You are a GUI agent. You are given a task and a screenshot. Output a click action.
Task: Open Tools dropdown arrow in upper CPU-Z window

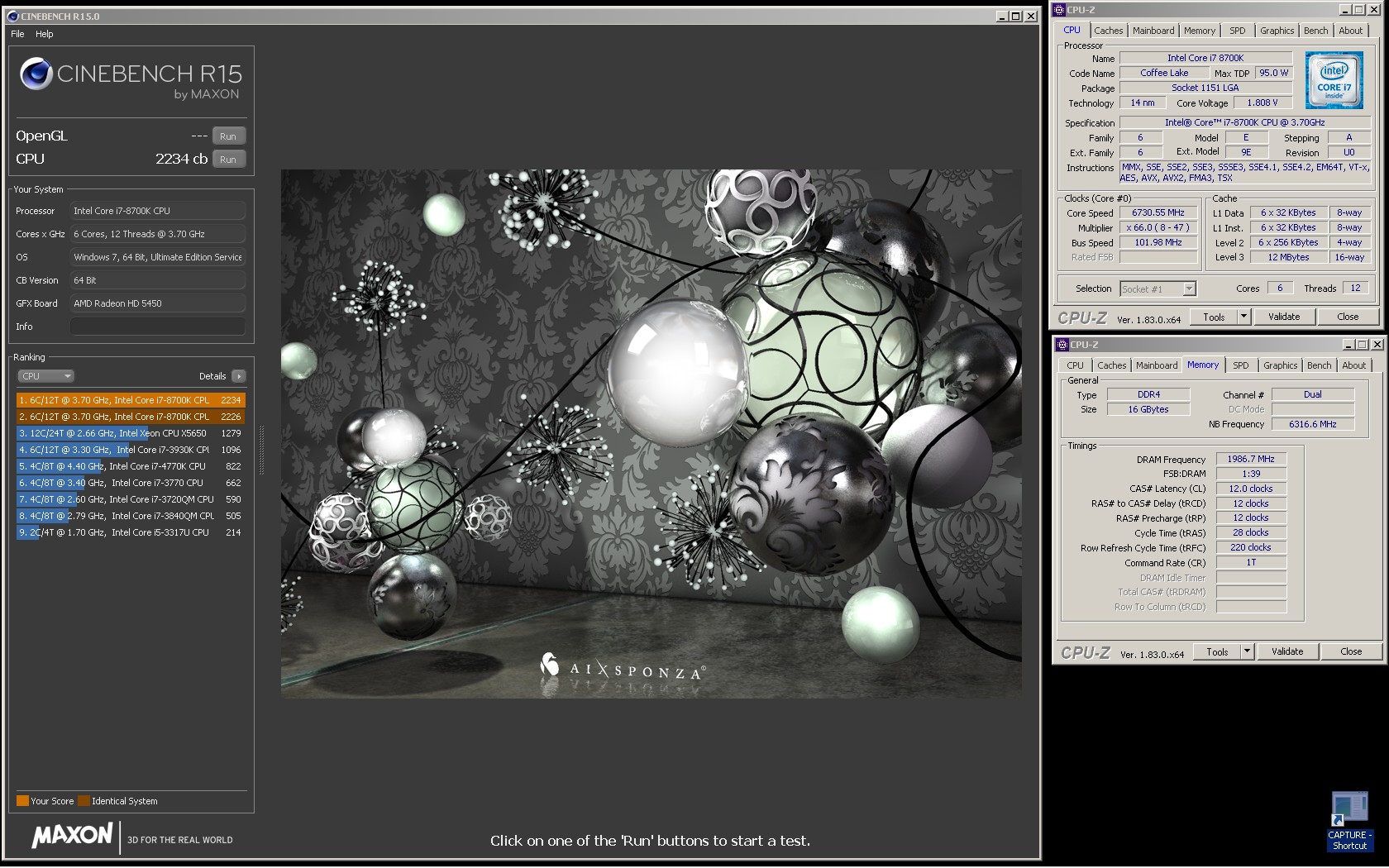click(x=1243, y=317)
